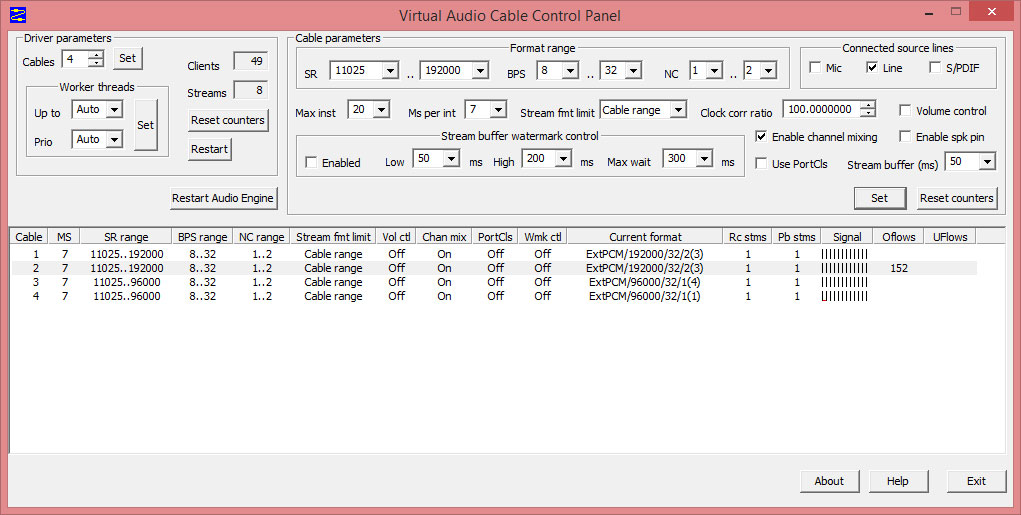Enable the Volume control checkbox
Screen dimensions: 1021x515
pyautogui.click(x=906, y=111)
